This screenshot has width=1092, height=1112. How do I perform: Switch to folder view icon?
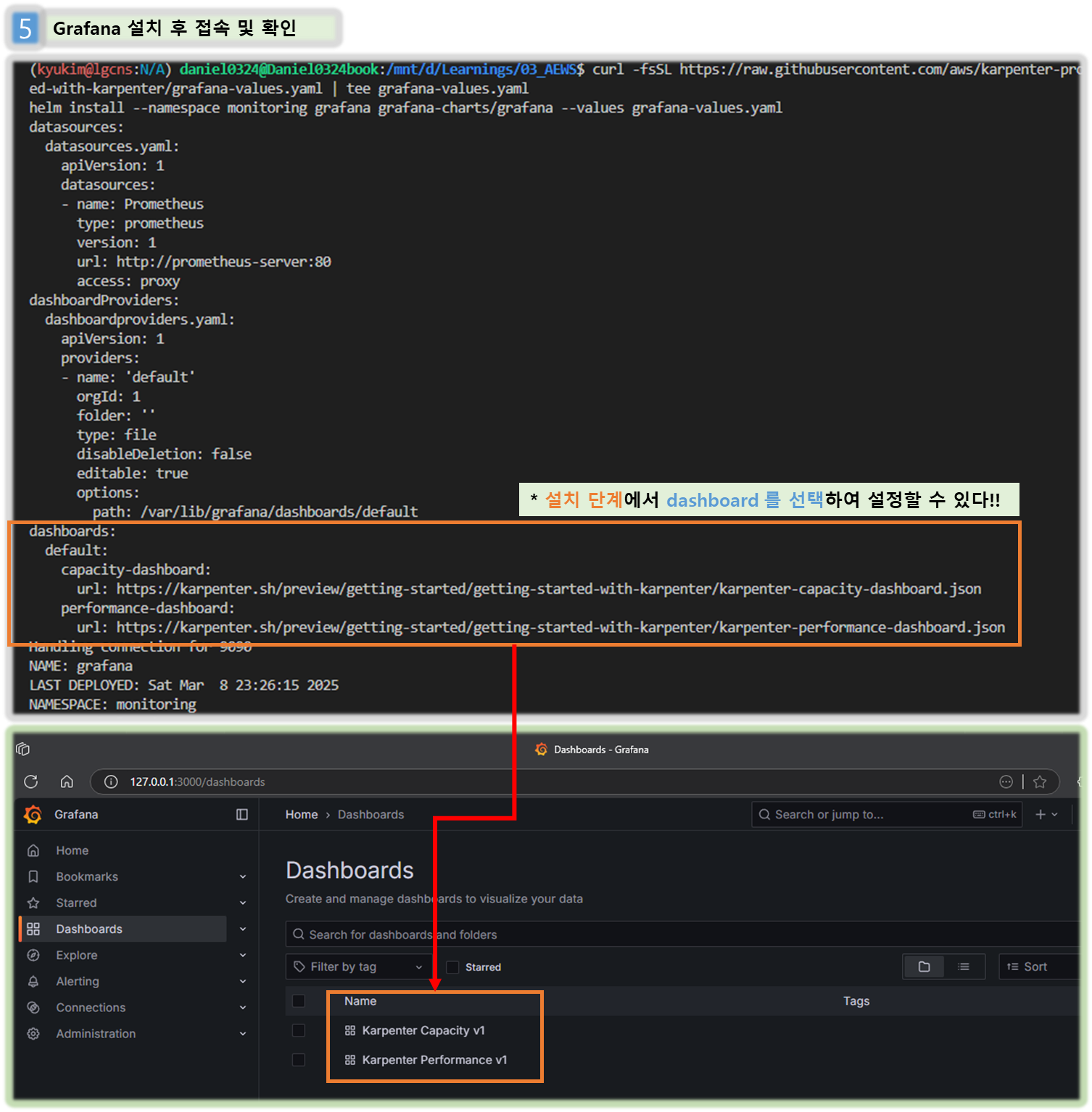[924, 966]
